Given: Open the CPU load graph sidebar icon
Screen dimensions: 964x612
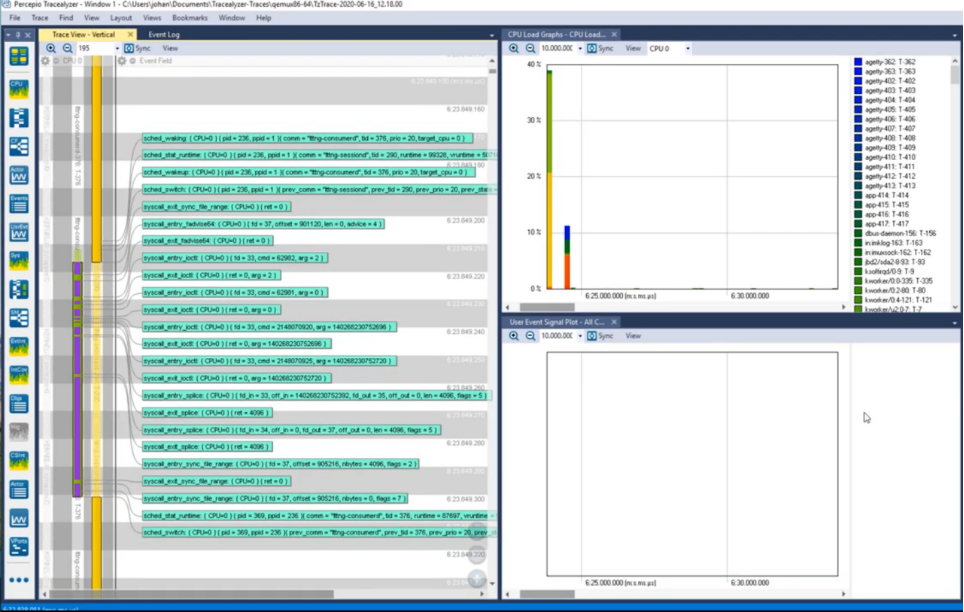Looking at the screenshot, I should 18,89.
